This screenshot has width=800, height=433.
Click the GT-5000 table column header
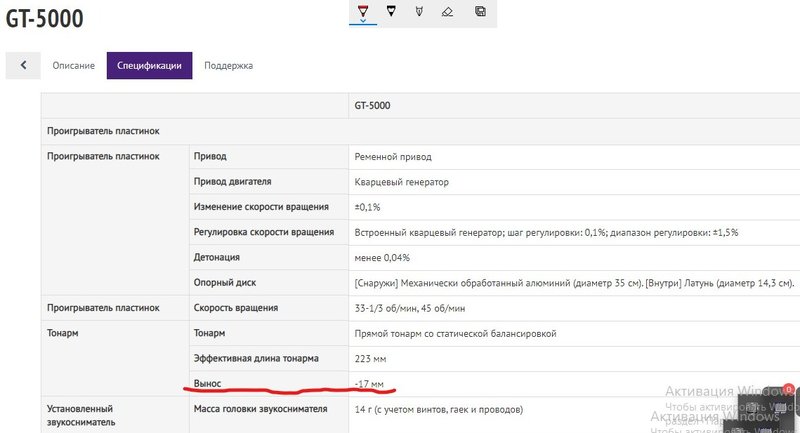pyautogui.click(x=372, y=106)
